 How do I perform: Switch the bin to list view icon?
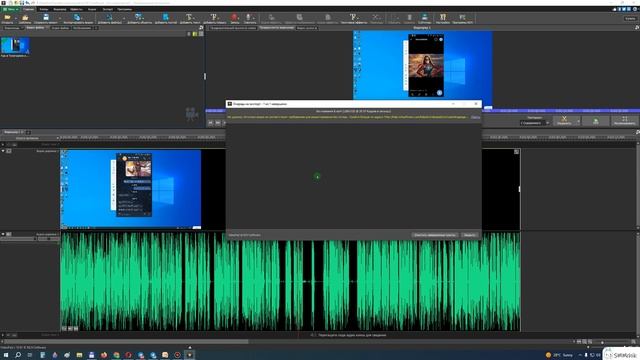pos(189,34)
